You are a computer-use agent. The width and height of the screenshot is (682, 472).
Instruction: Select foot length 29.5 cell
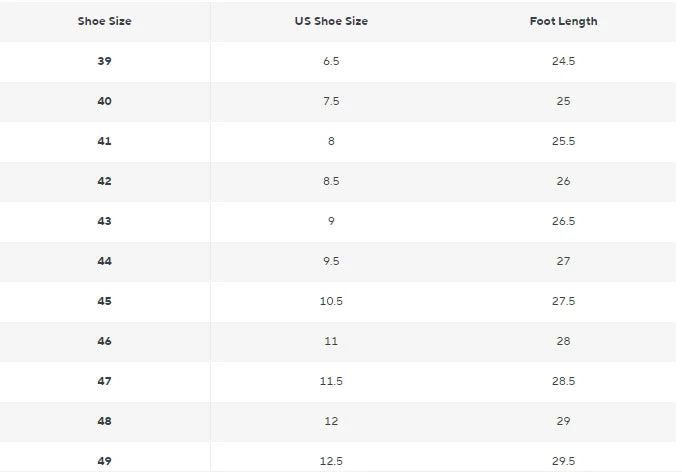(563, 460)
